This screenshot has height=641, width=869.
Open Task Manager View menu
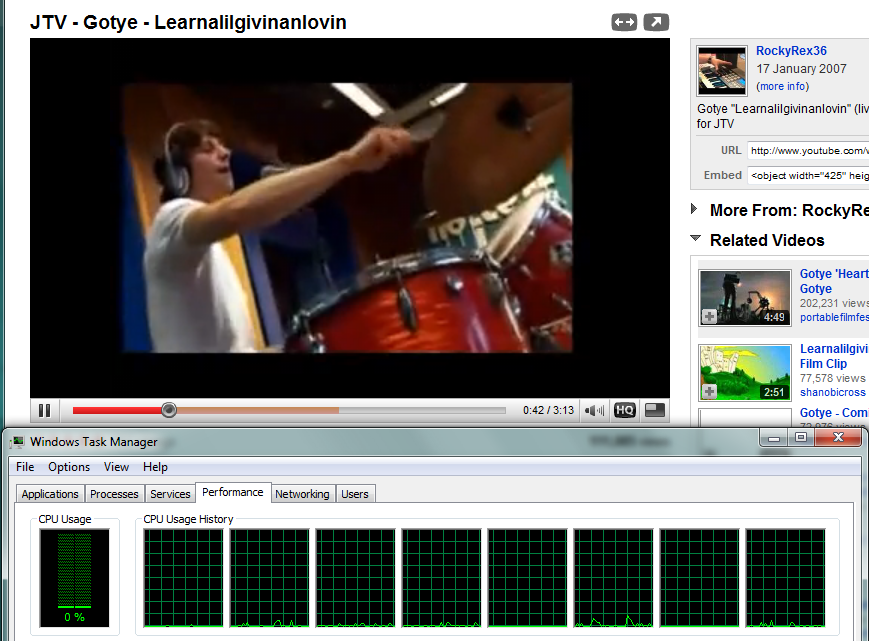(116, 467)
